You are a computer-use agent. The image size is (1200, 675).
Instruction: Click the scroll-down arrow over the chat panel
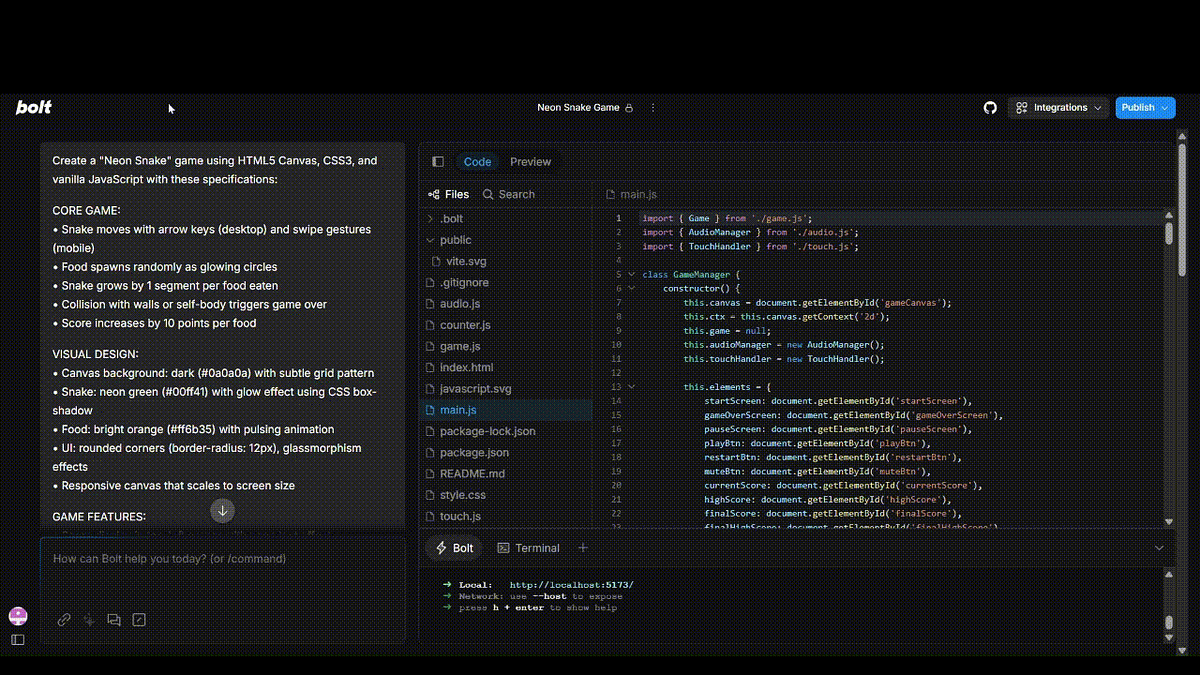(222, 511)
